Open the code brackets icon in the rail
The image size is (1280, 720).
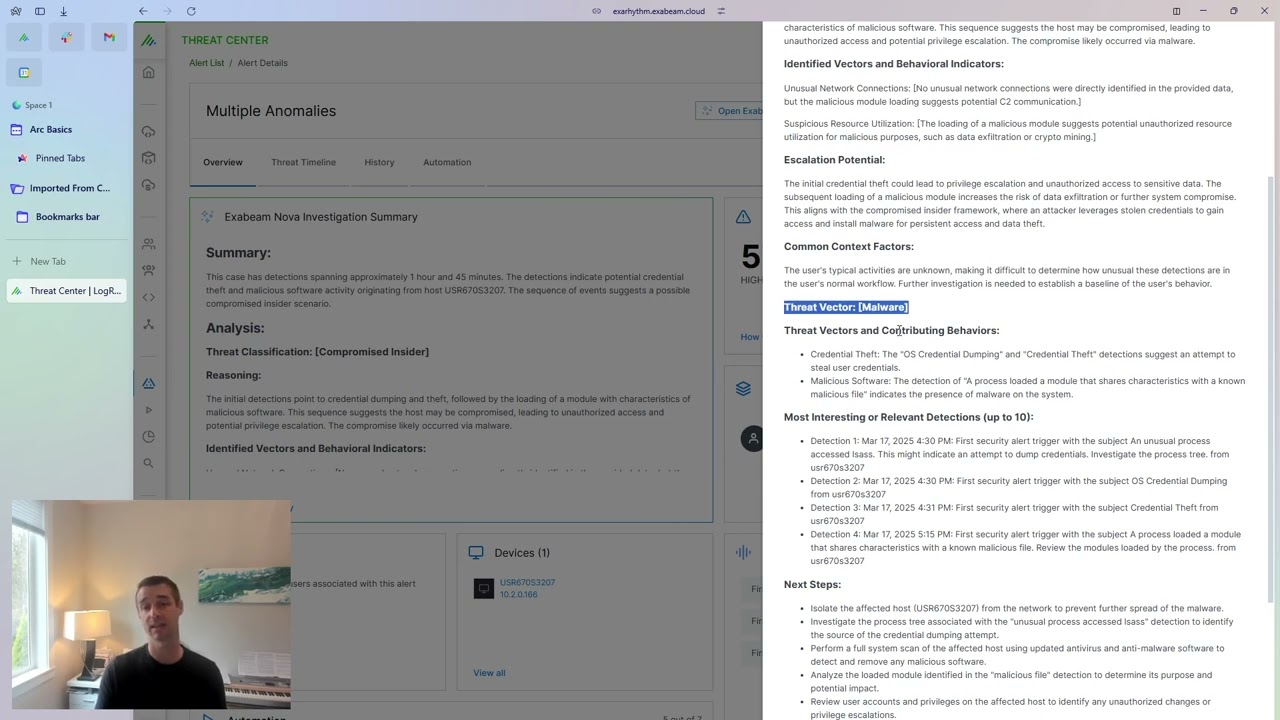pos(148,297)
